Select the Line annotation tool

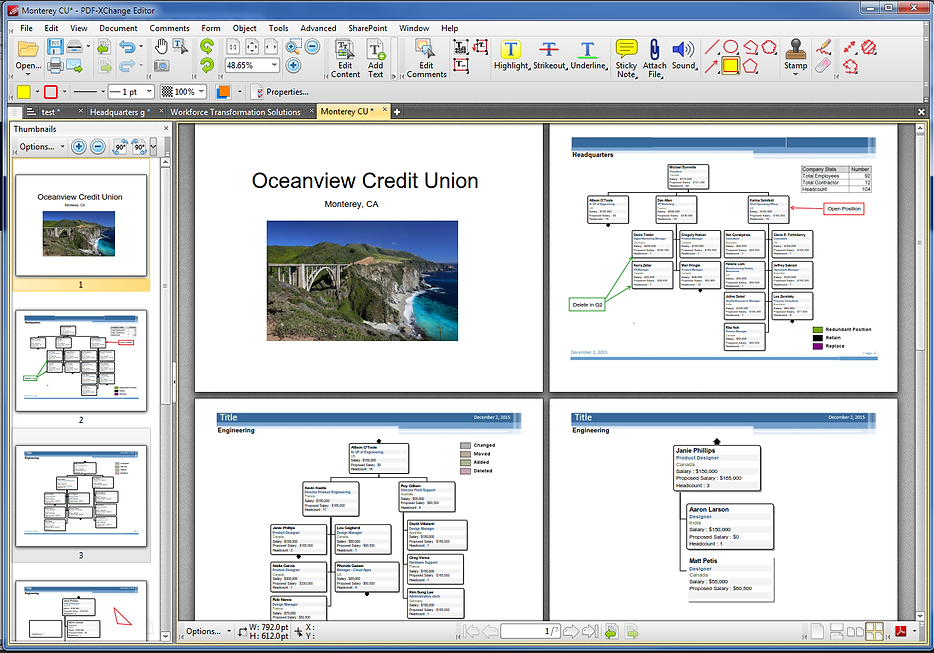711,47
